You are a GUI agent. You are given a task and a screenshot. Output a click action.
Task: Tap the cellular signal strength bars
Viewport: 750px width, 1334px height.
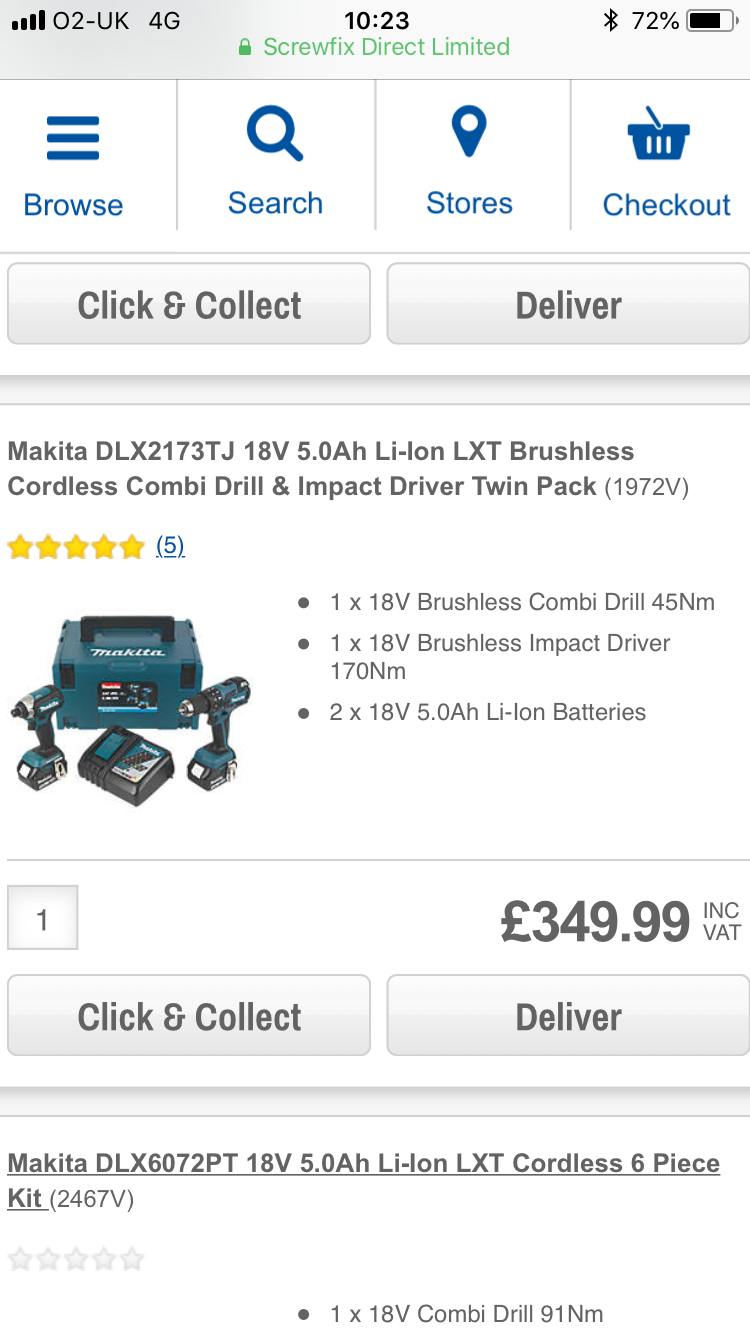(28, 21)
